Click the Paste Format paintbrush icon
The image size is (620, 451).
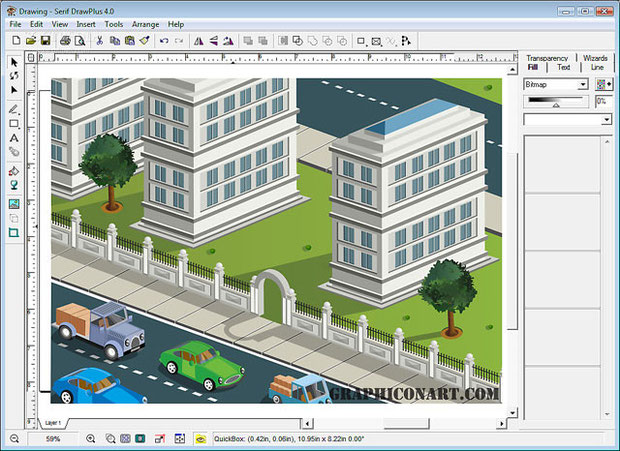(x=144, y=40)
